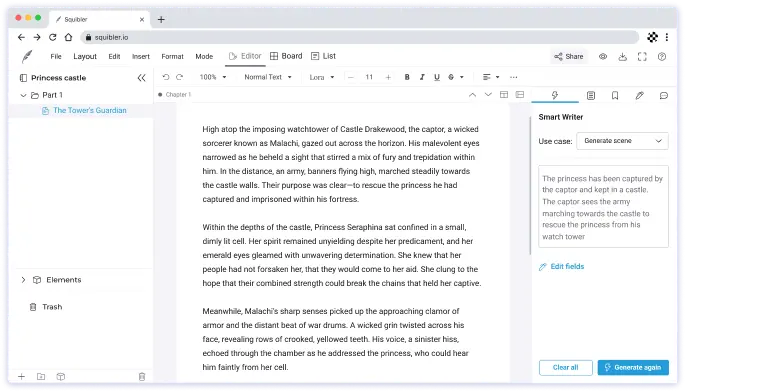This screenshot has width=769, height=392.
Task: Toggle italic formatting
Action: pos(422,77)
